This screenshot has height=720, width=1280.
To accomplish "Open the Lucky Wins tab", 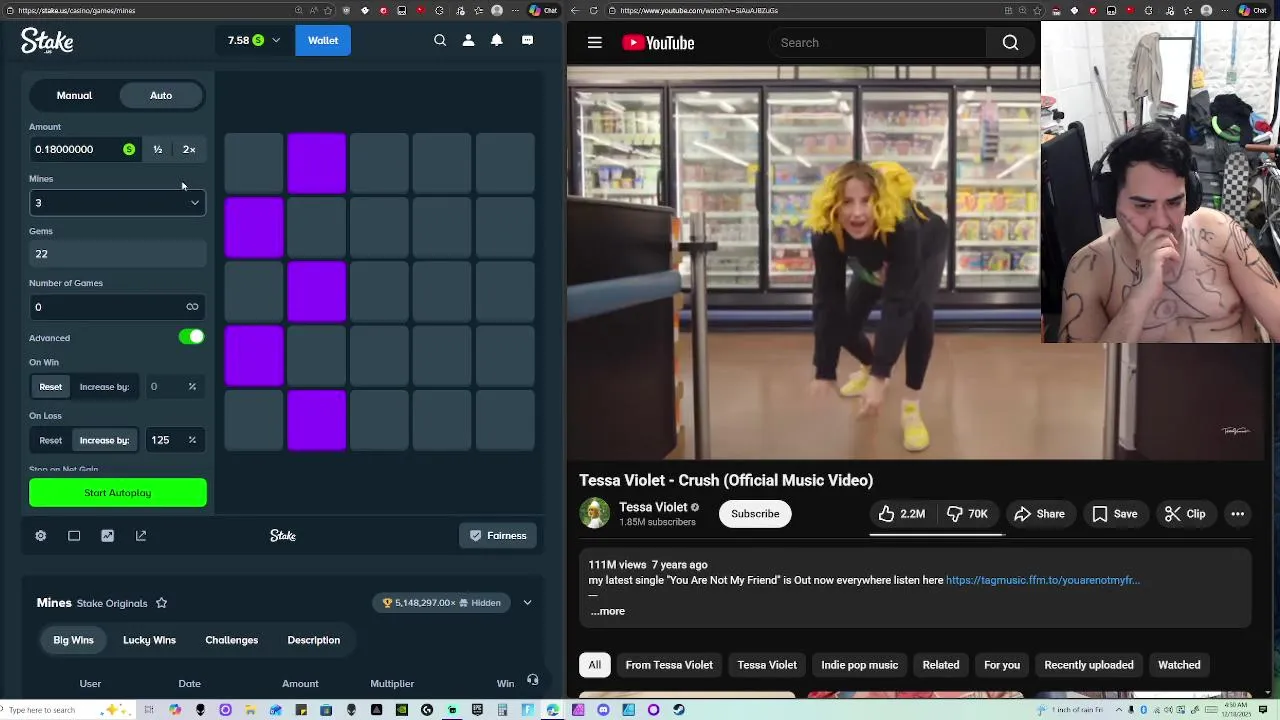I will (149, 640).
